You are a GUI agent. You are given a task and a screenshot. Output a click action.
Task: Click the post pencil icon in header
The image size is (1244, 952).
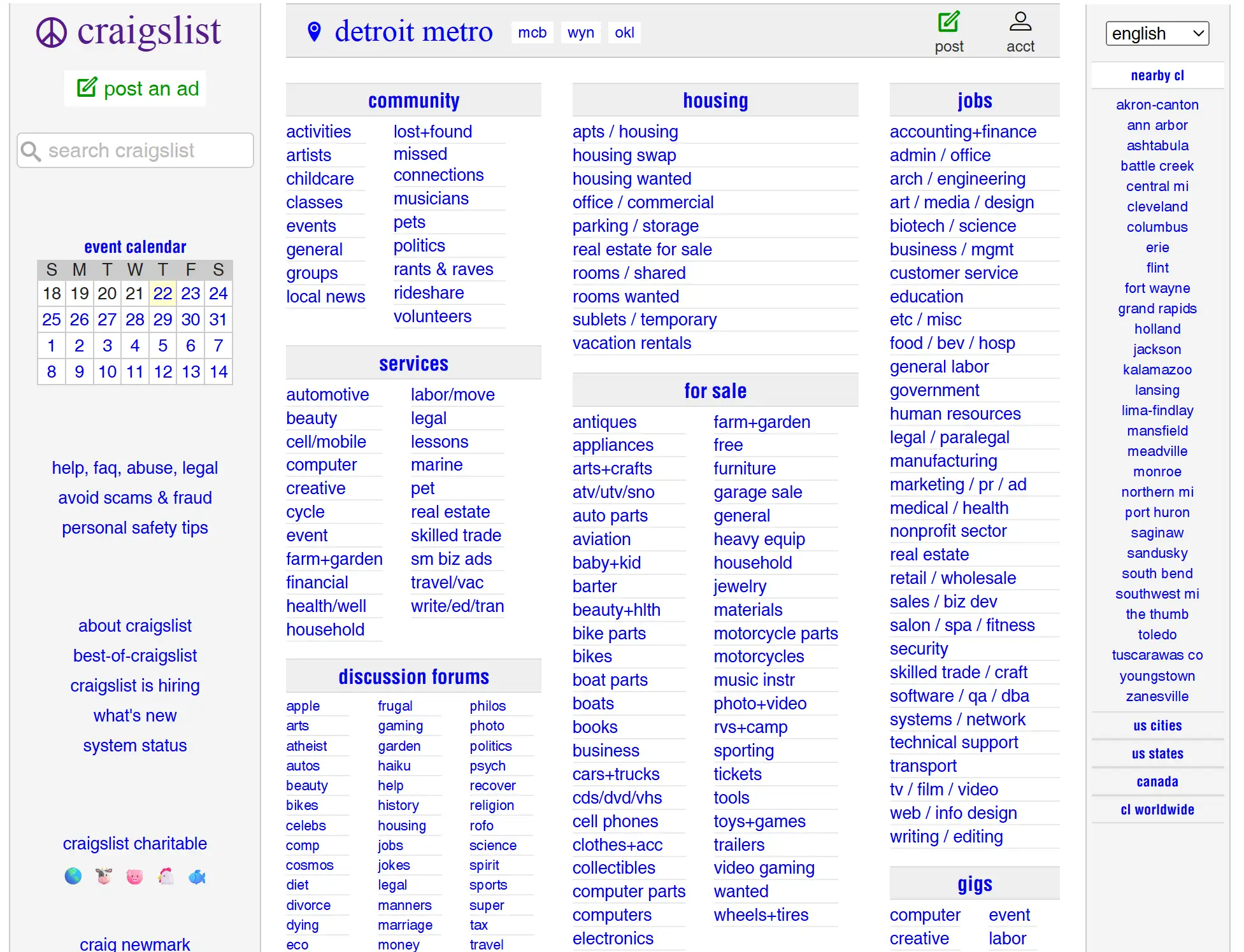coord(948,22)
